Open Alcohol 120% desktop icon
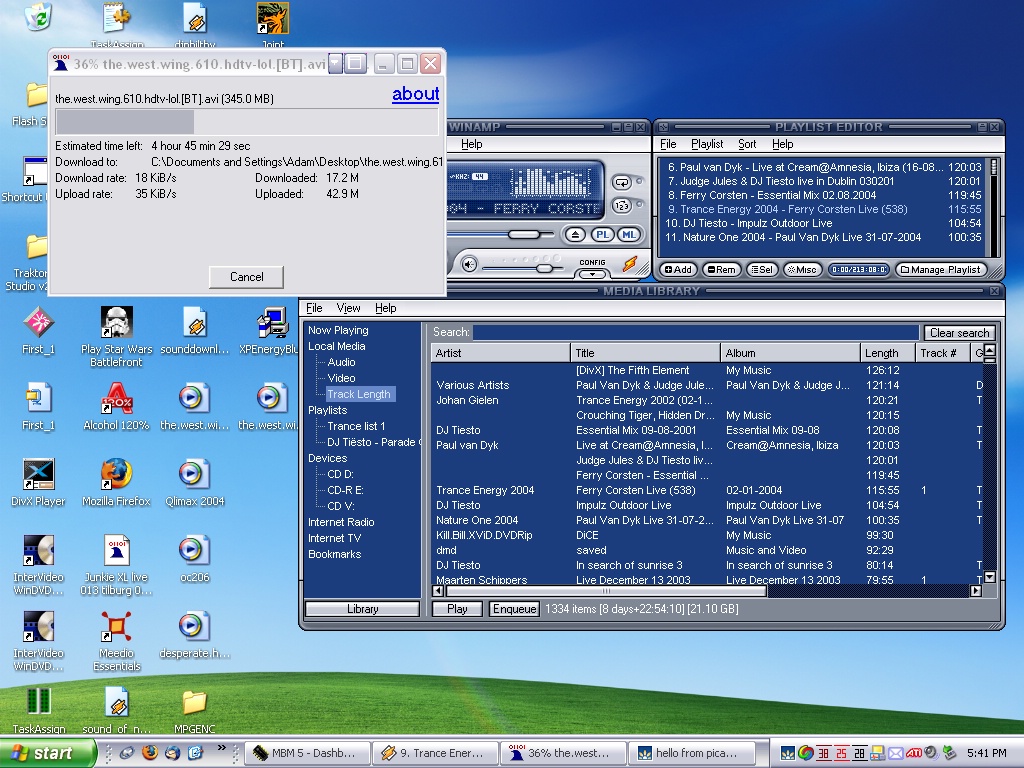 pos(116,407)
